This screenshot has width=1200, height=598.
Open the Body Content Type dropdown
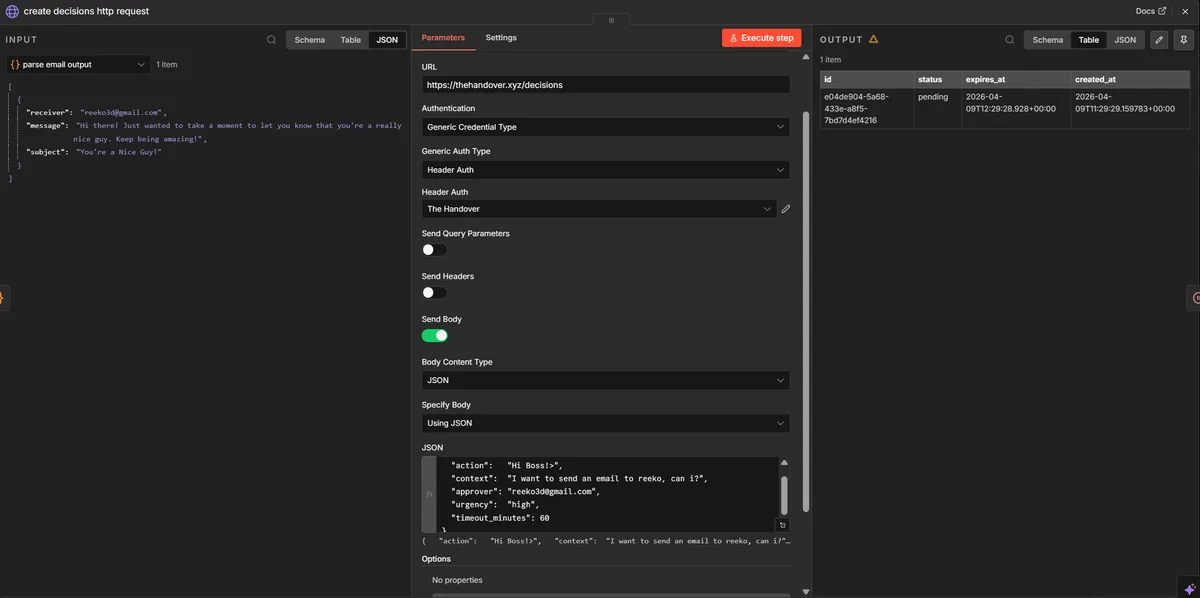[x=604, y=379]
